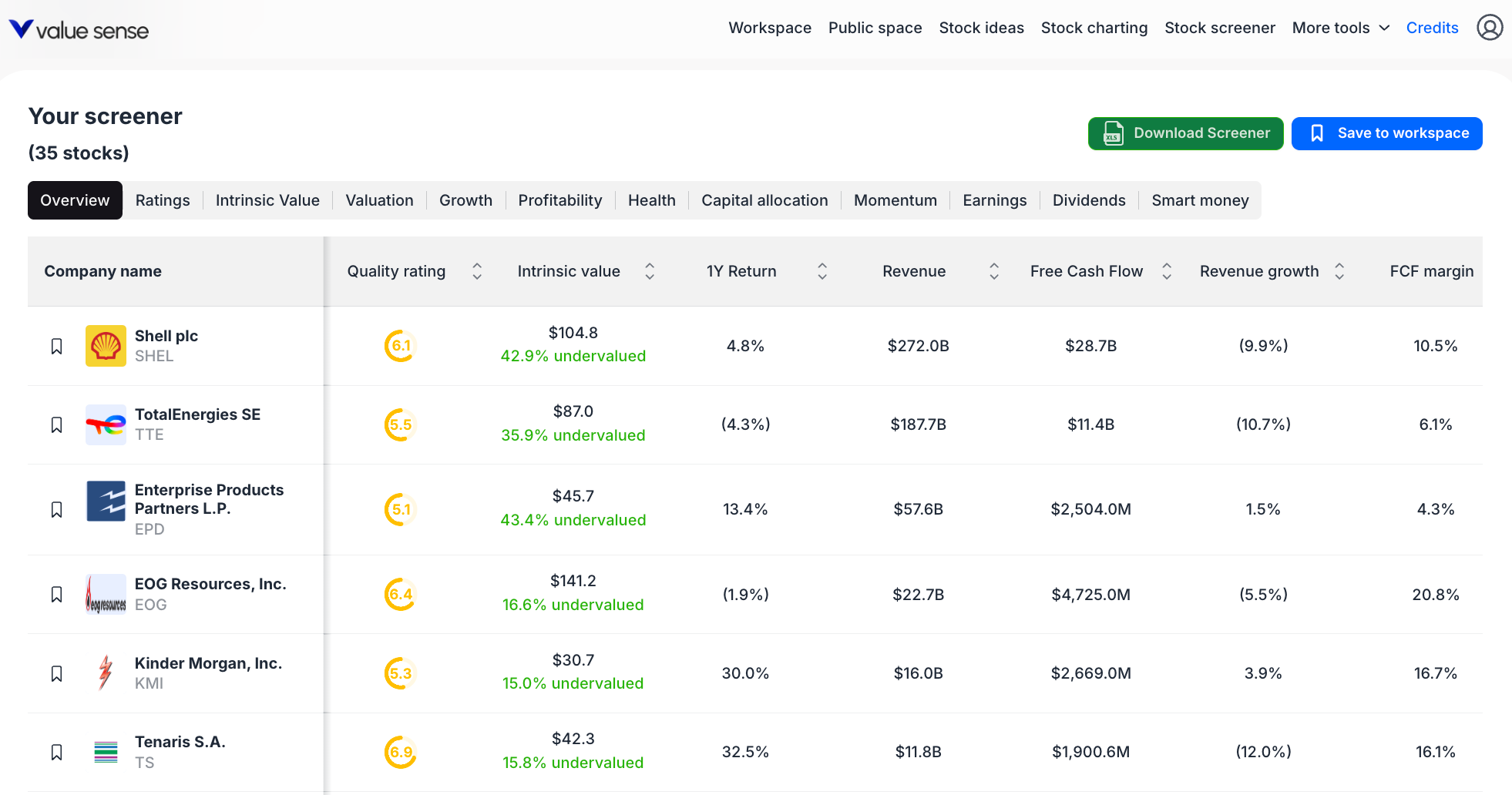
Task: Click the Tenaris ticker symbol TS
Action: (x=145, y=763)
